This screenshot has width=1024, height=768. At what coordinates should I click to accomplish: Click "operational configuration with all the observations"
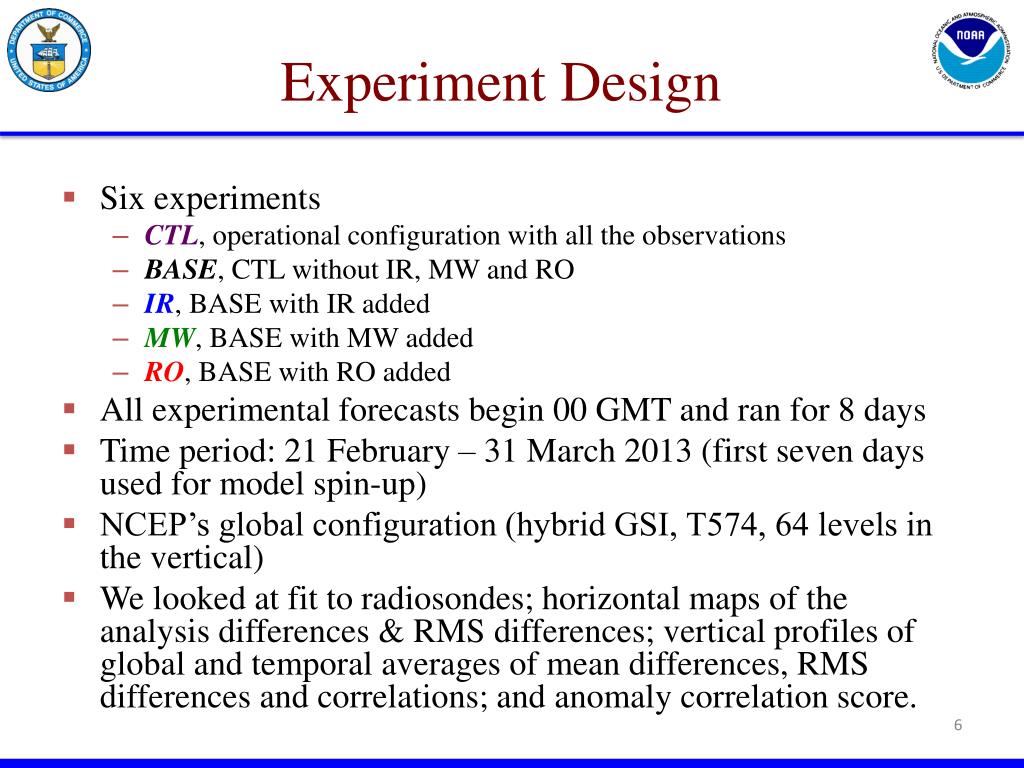pos(499,236)
